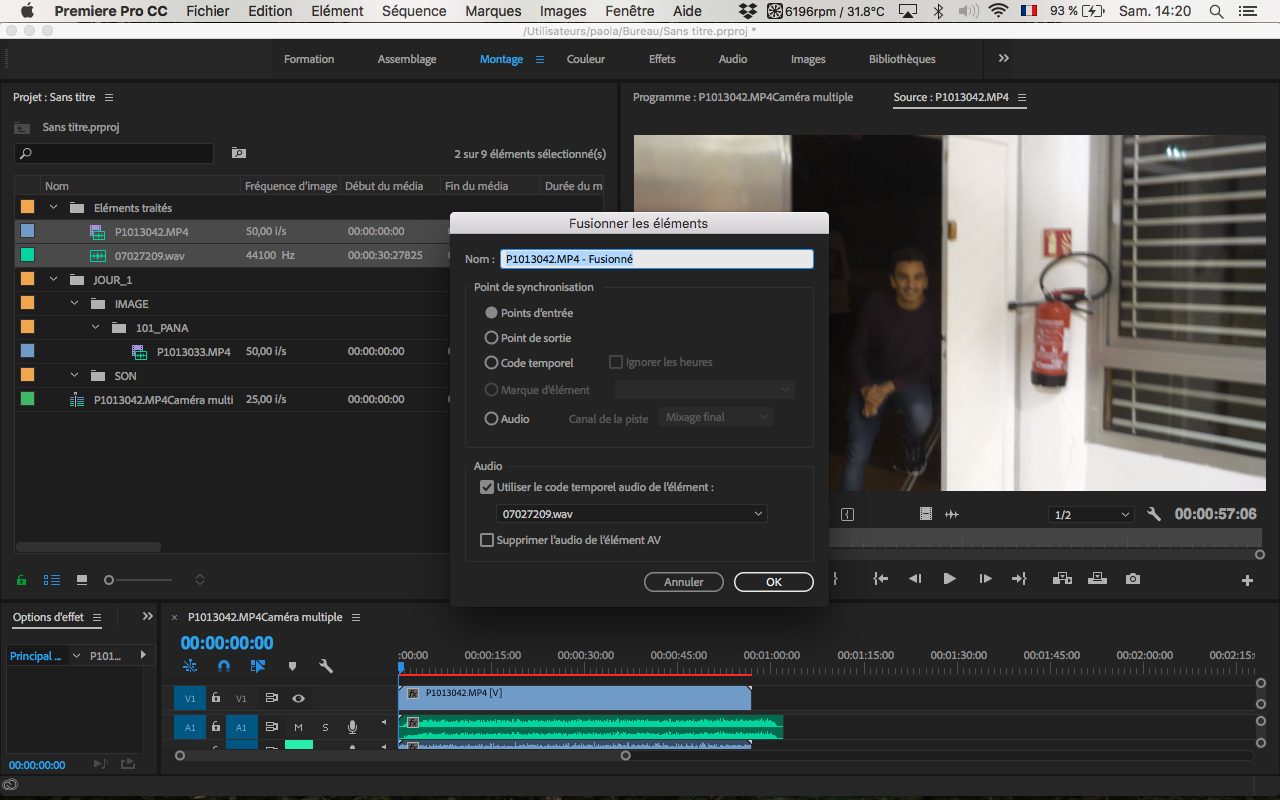Select Audio synchronisation radio button
This screenshot has width=1280, height=800.
(x=491, y=419)
